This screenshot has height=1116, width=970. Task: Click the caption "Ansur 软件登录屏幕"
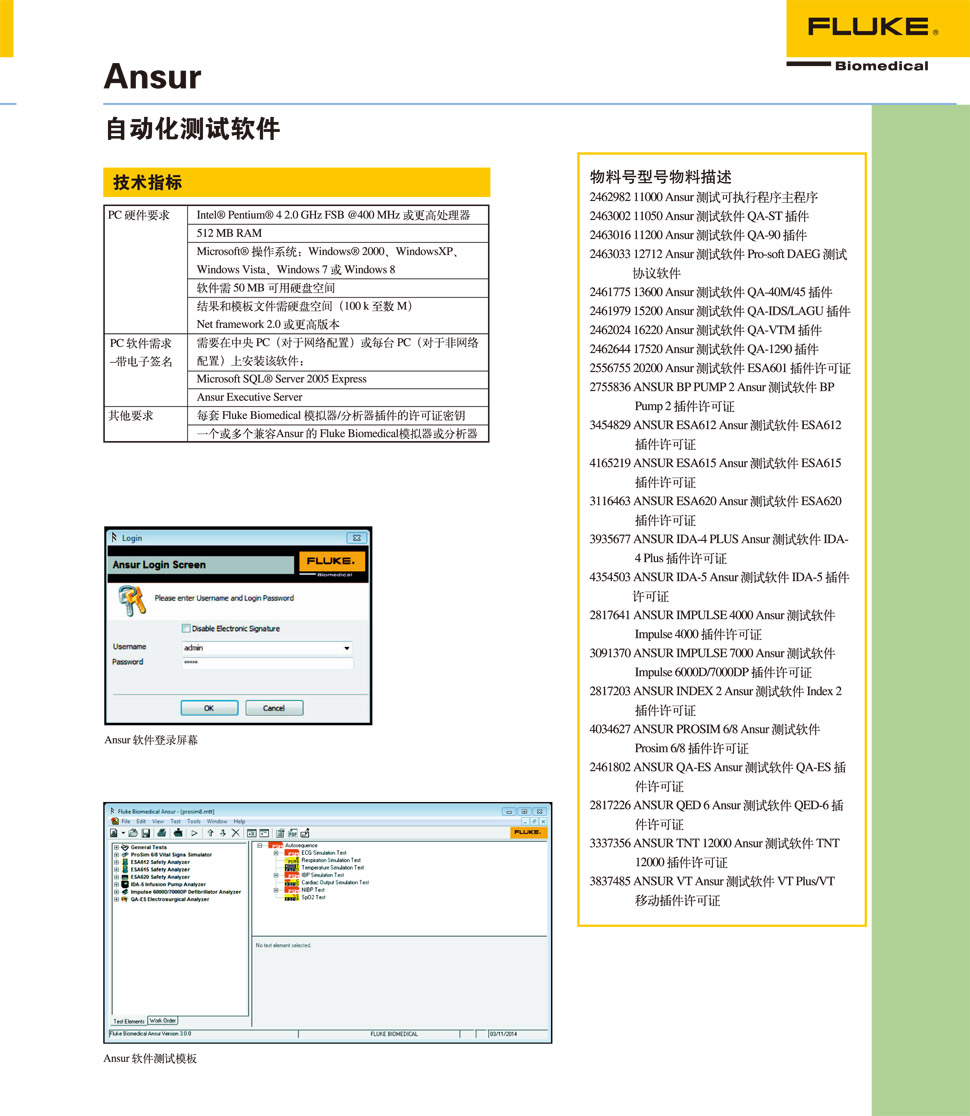pos(151,740)
